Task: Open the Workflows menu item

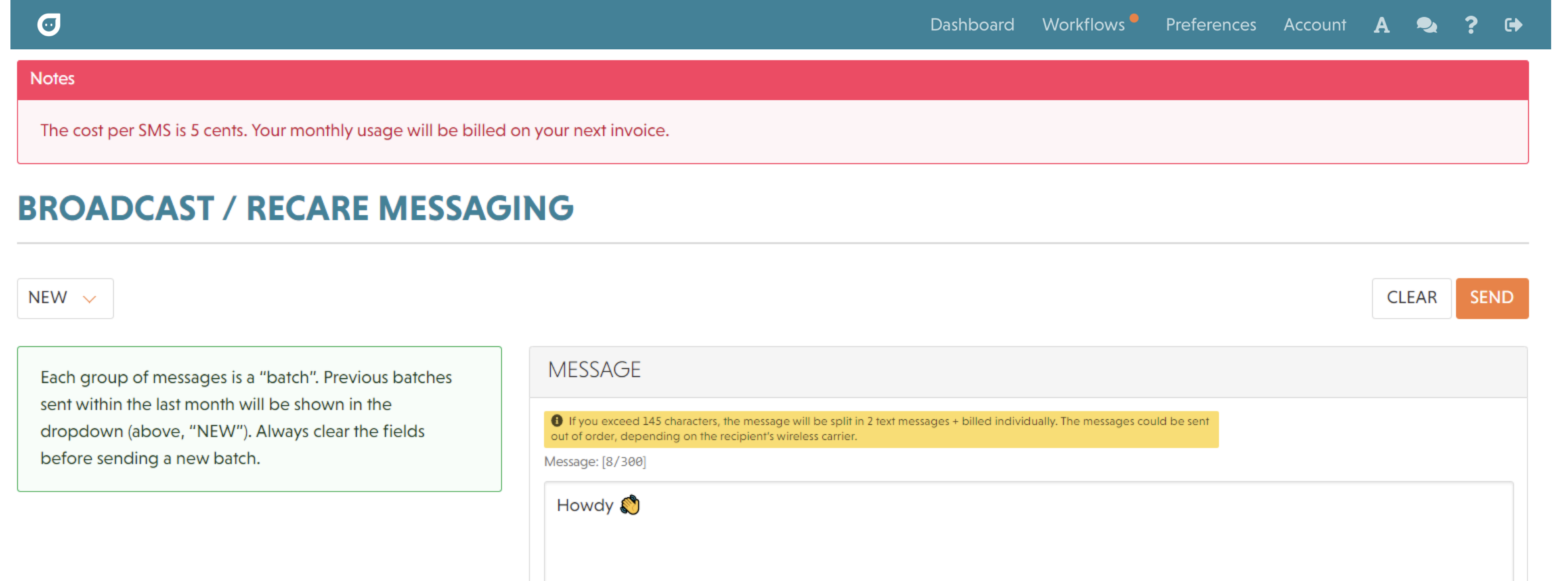Action: click(1083, 24)
